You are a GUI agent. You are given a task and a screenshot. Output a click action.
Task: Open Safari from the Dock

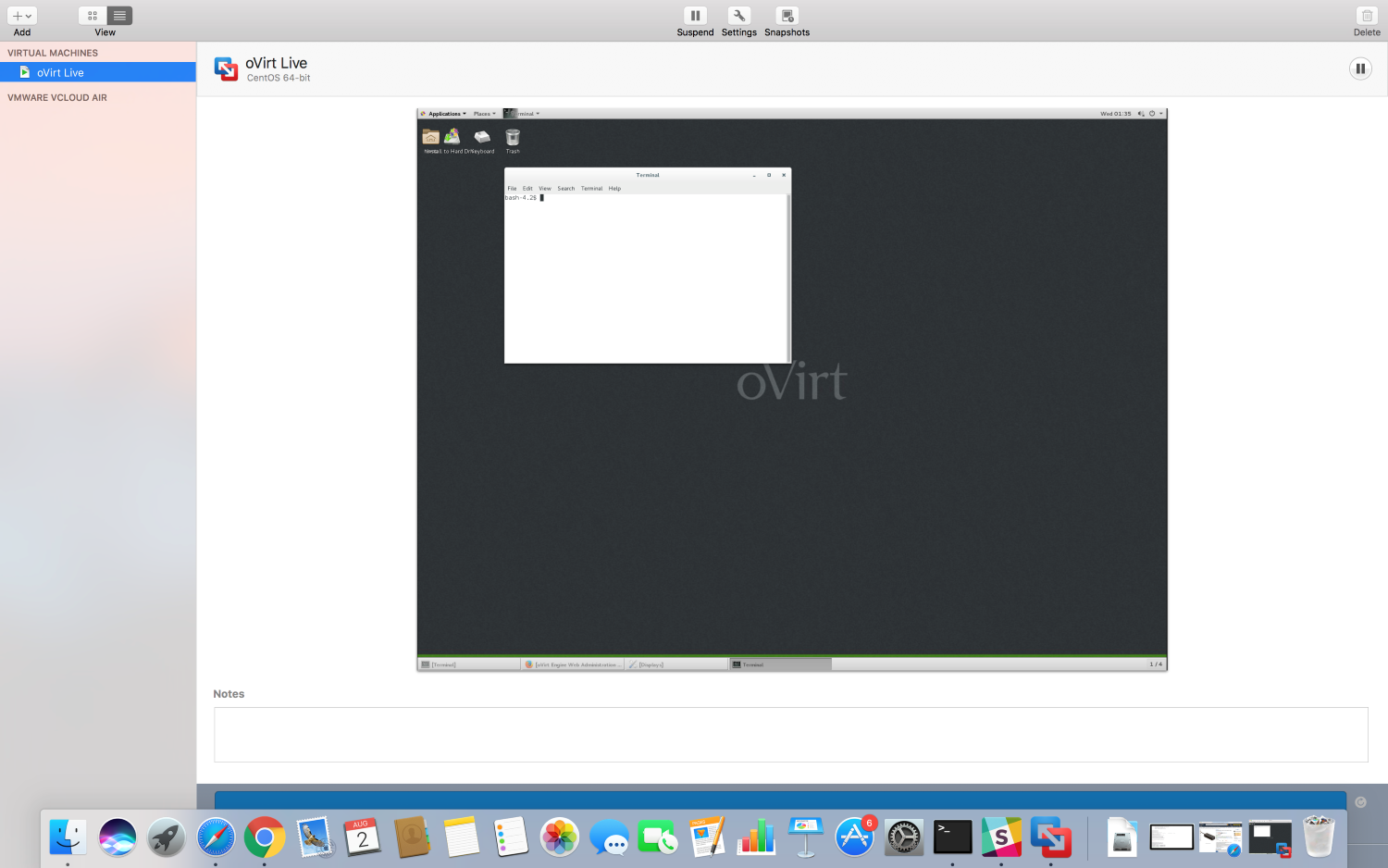tap(216, 837)
